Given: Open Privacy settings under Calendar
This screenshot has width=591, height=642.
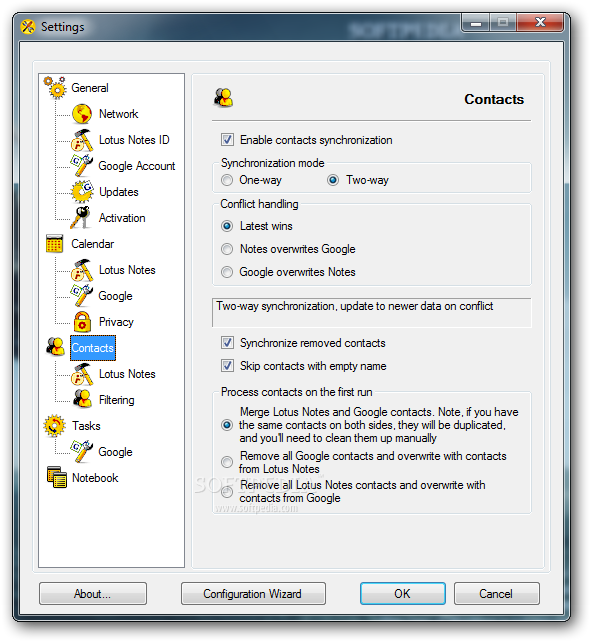Looking at the screenshot, I should (x=116, y=322).
